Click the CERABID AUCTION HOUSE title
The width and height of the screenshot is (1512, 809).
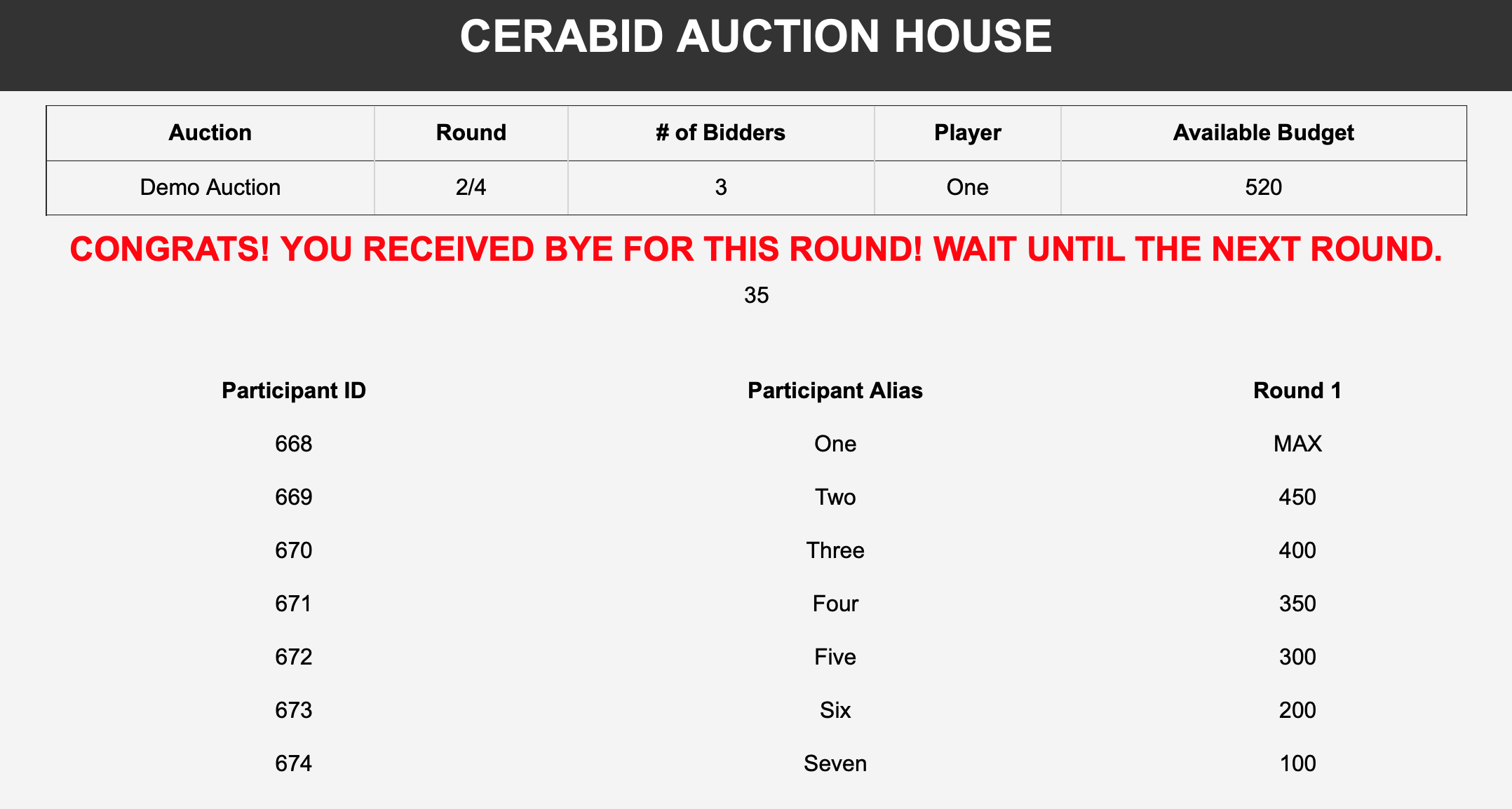(x=755, y=36)
